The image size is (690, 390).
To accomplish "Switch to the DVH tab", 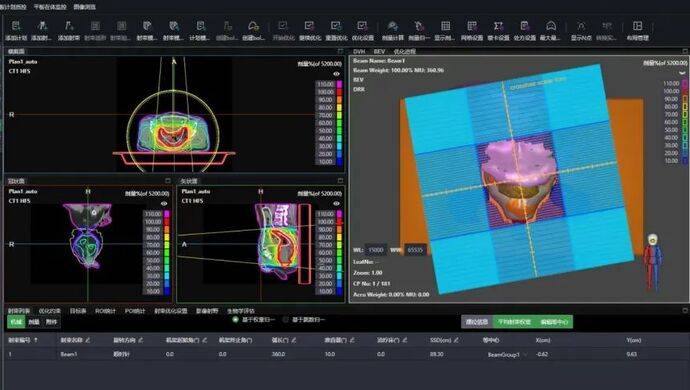I will 359,52.
